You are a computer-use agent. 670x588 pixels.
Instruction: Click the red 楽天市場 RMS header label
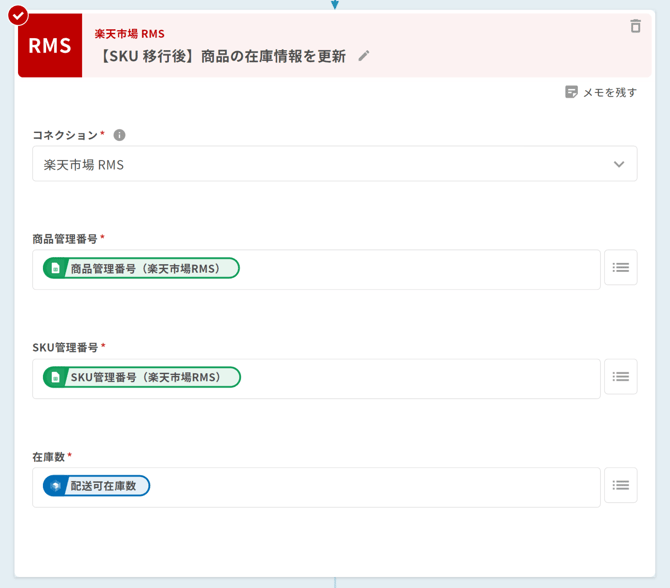coord(129,34)
